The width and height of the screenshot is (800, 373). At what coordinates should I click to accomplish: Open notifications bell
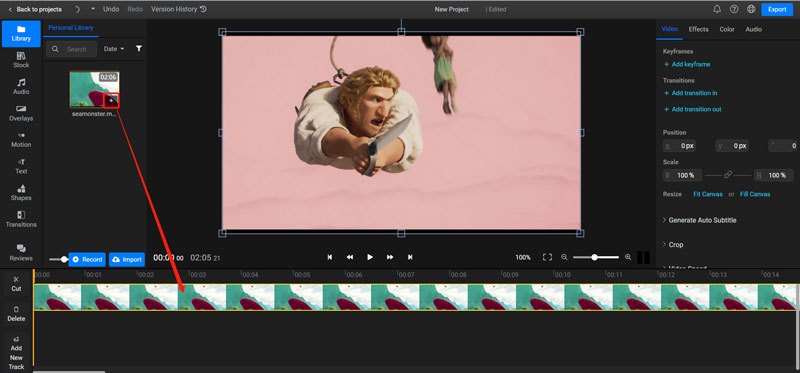pyautogui.click(x=717, y=9)
